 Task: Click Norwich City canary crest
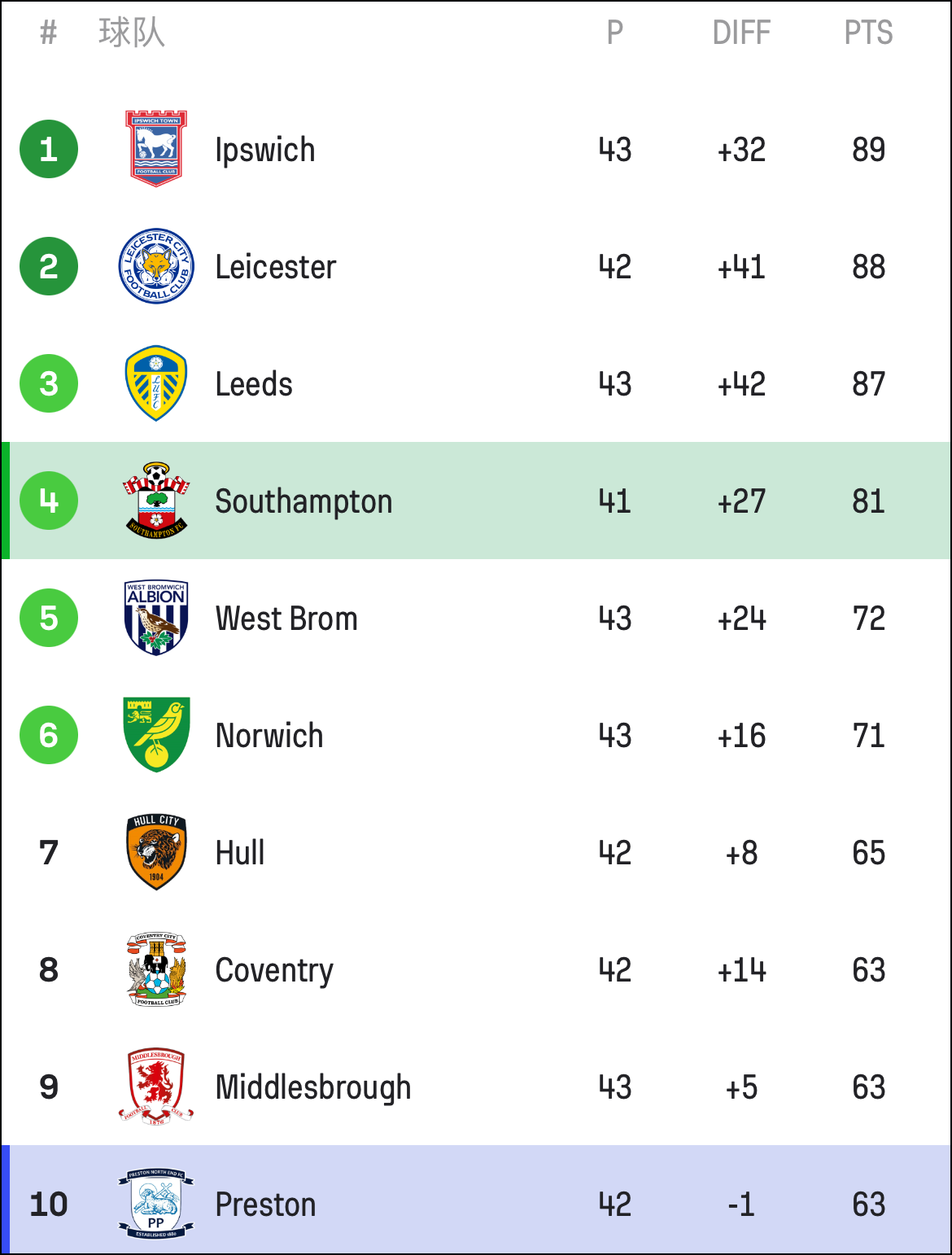(x=156, y=735)
